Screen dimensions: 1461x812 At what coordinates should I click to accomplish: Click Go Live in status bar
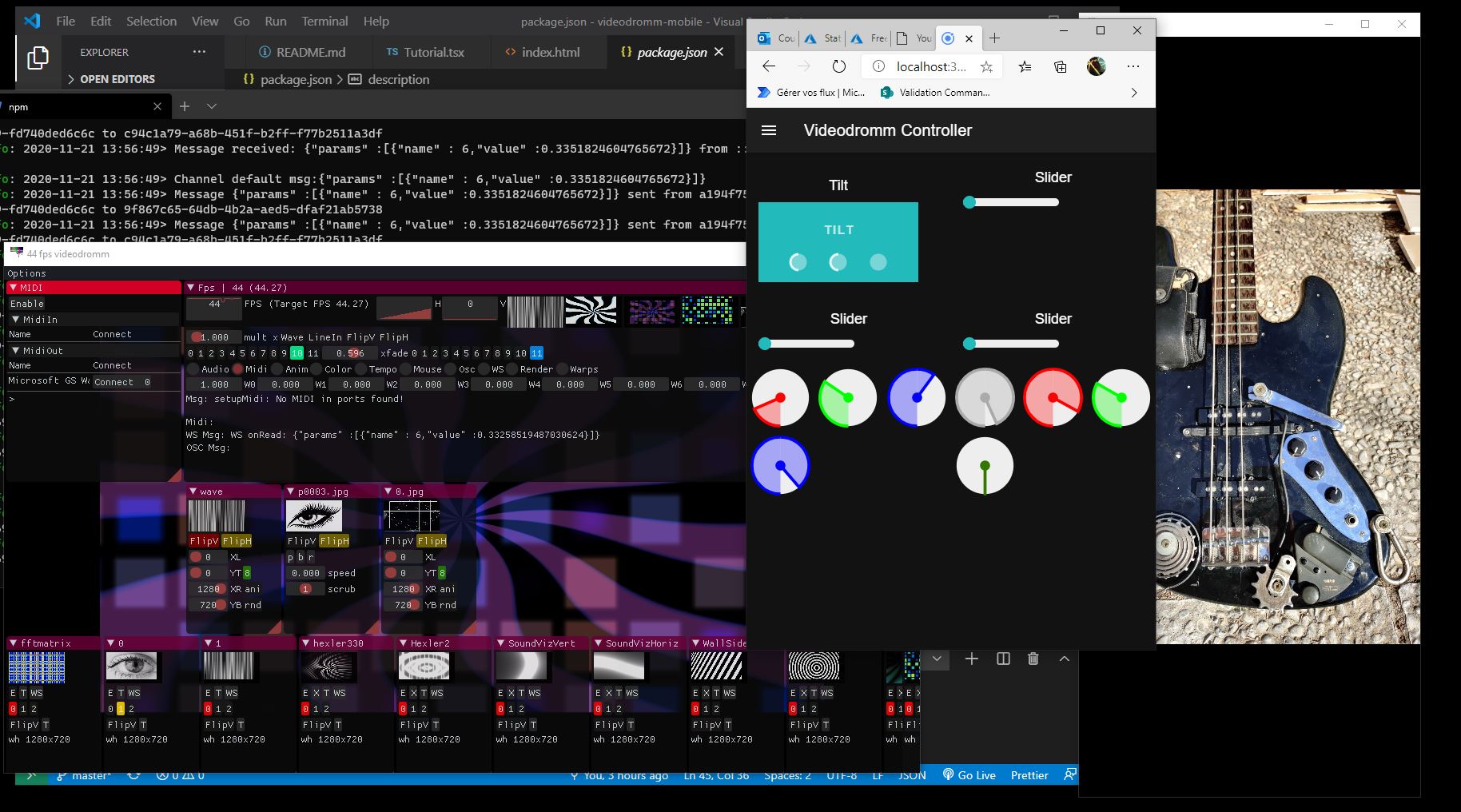969,775
